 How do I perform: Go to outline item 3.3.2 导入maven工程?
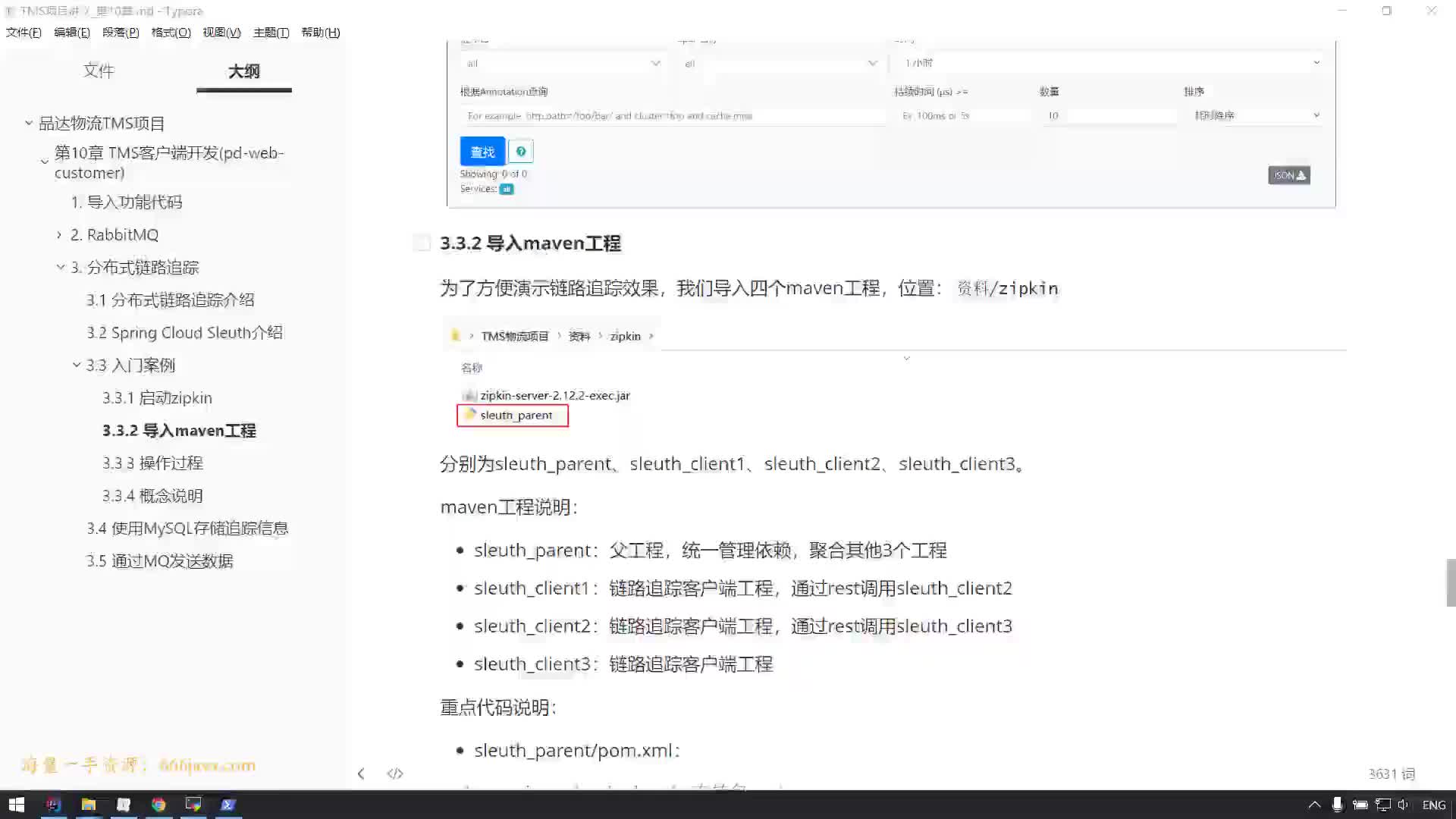pyautogui.click(x=180, y=431)
